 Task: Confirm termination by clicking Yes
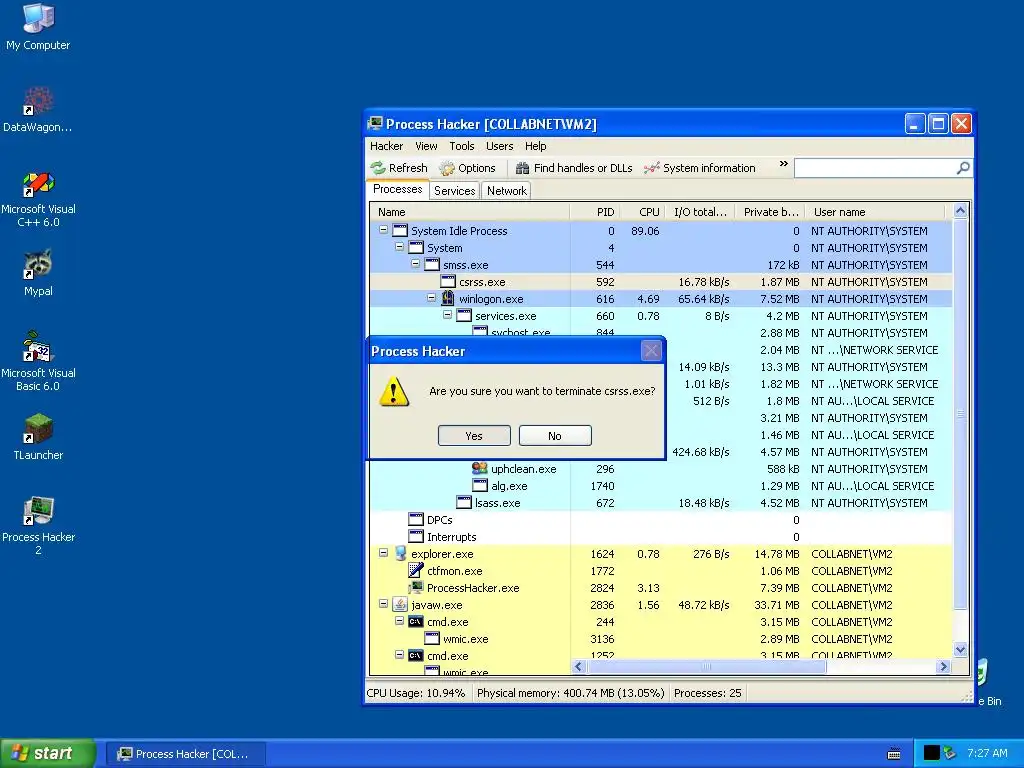point(474,436)
